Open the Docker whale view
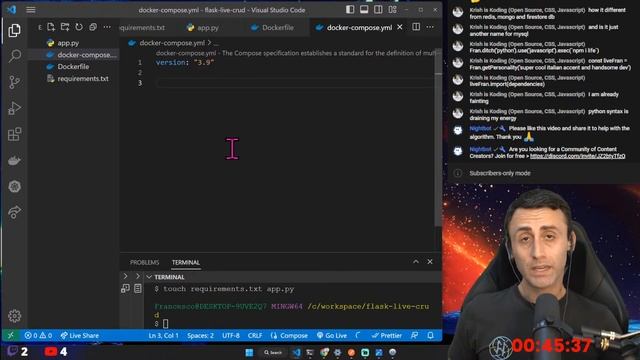Screen dimensions: 640x360 [15, 160]
